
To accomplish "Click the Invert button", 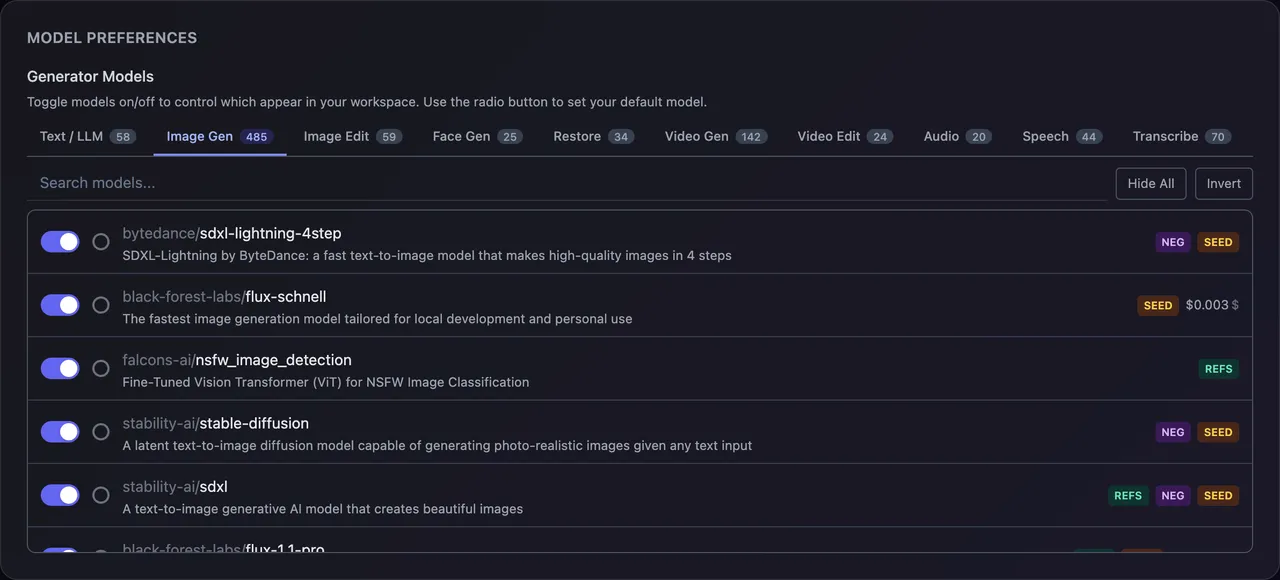I will pos(1224,183).
